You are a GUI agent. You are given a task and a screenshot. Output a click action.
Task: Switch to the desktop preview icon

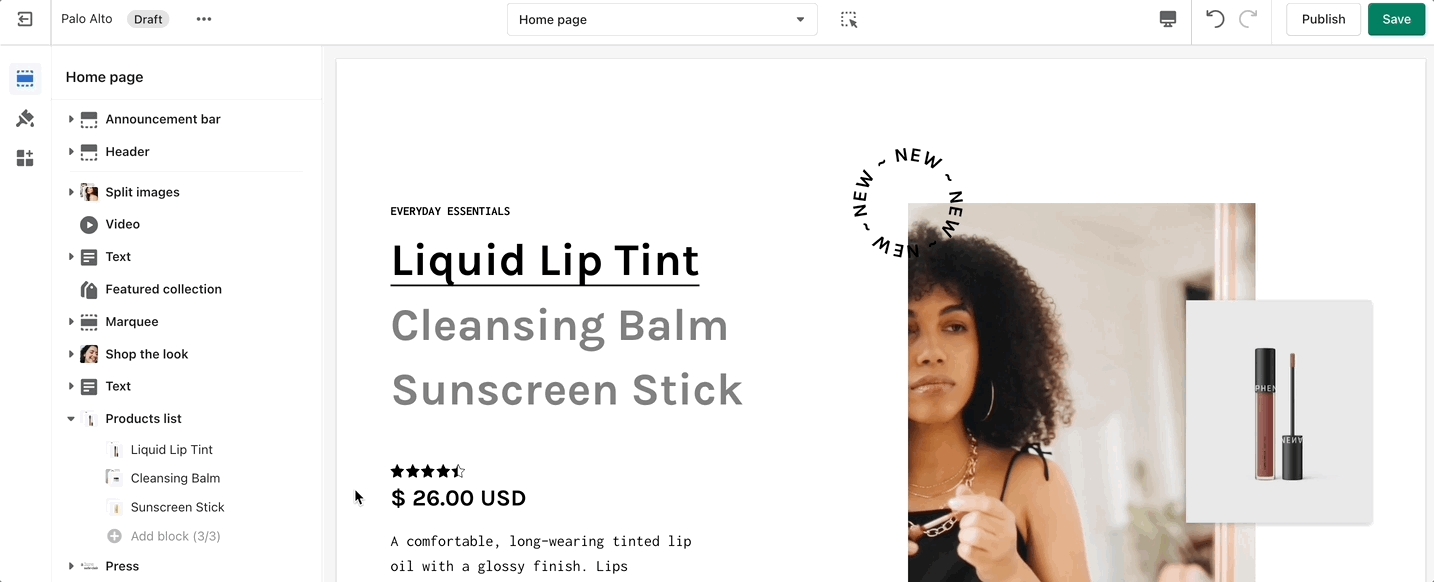1167,19
